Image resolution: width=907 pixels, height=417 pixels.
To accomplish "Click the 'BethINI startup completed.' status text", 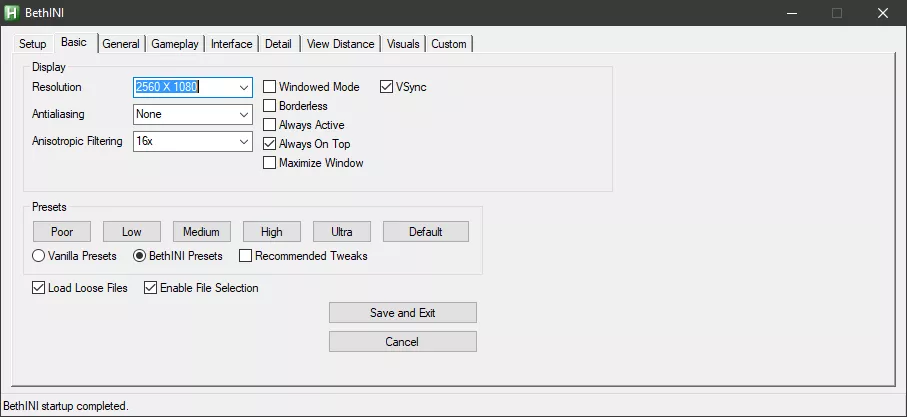I will pyautogui.click(x=66, y=406).
